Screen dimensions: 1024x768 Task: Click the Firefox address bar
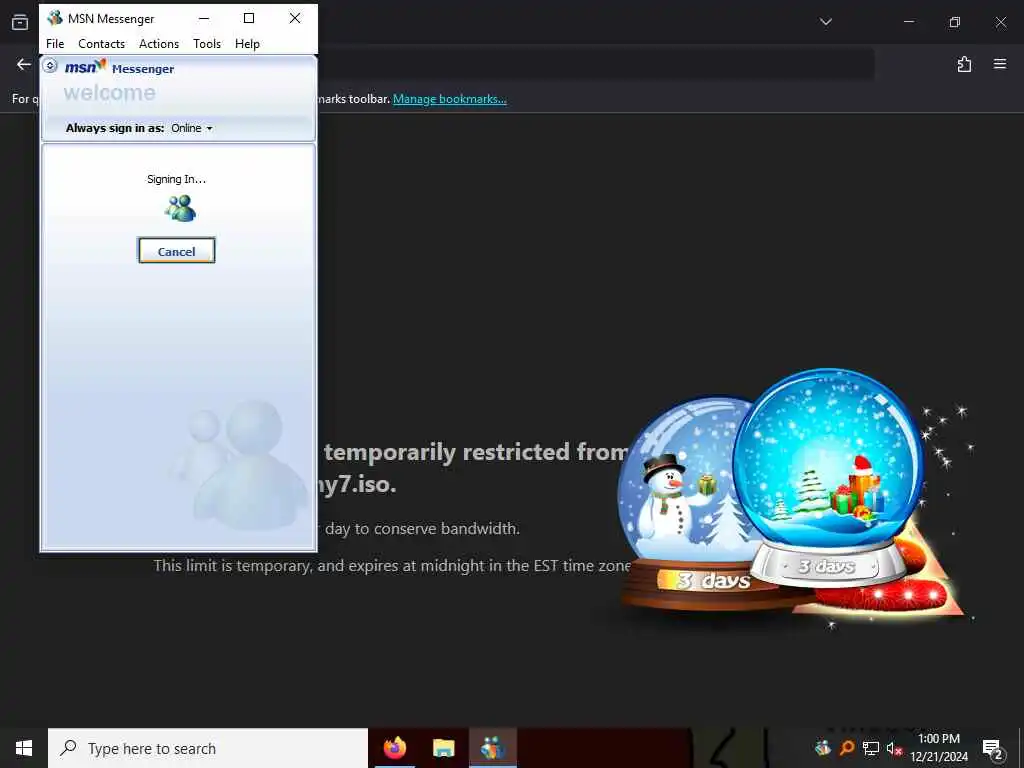(x=596, y=64)
